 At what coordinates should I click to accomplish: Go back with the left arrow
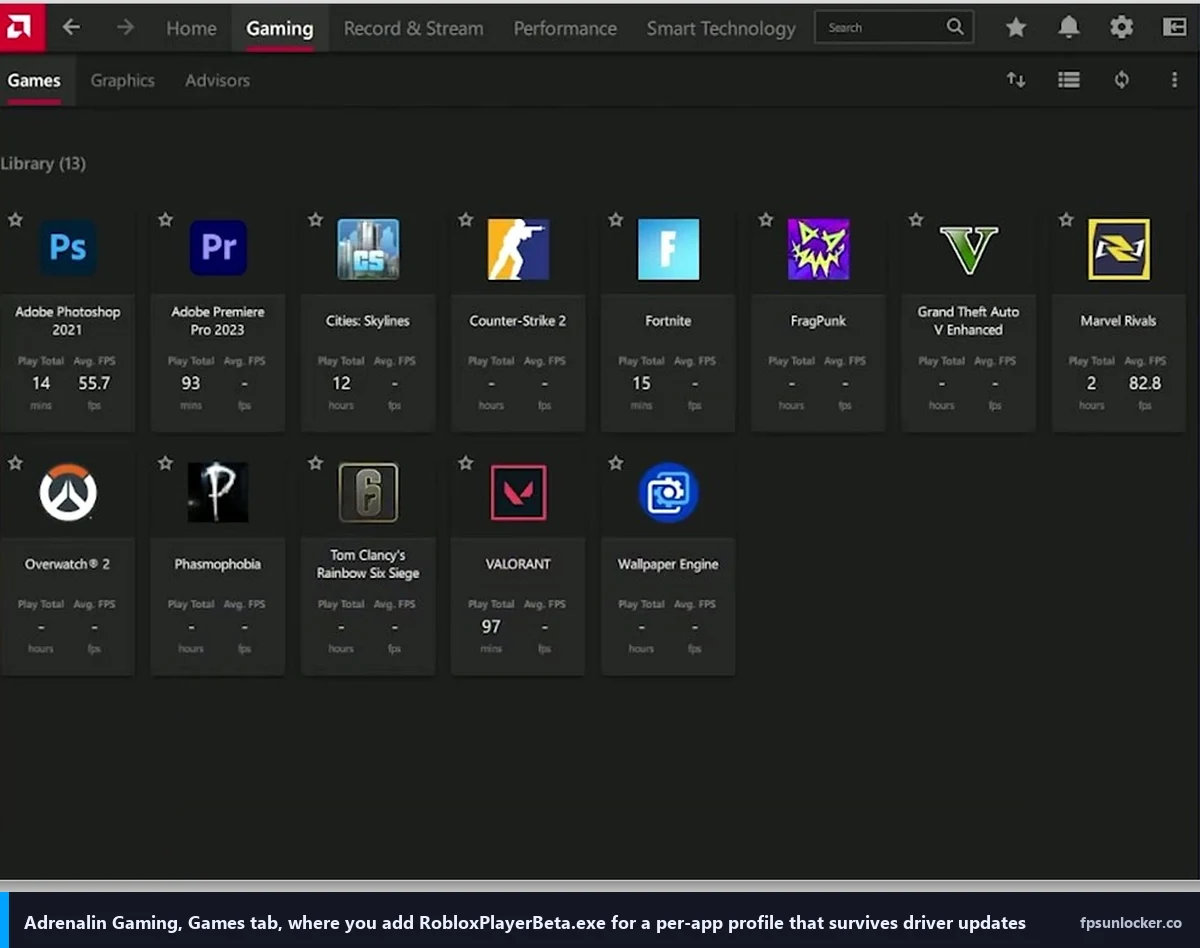(x=71, y=27)
